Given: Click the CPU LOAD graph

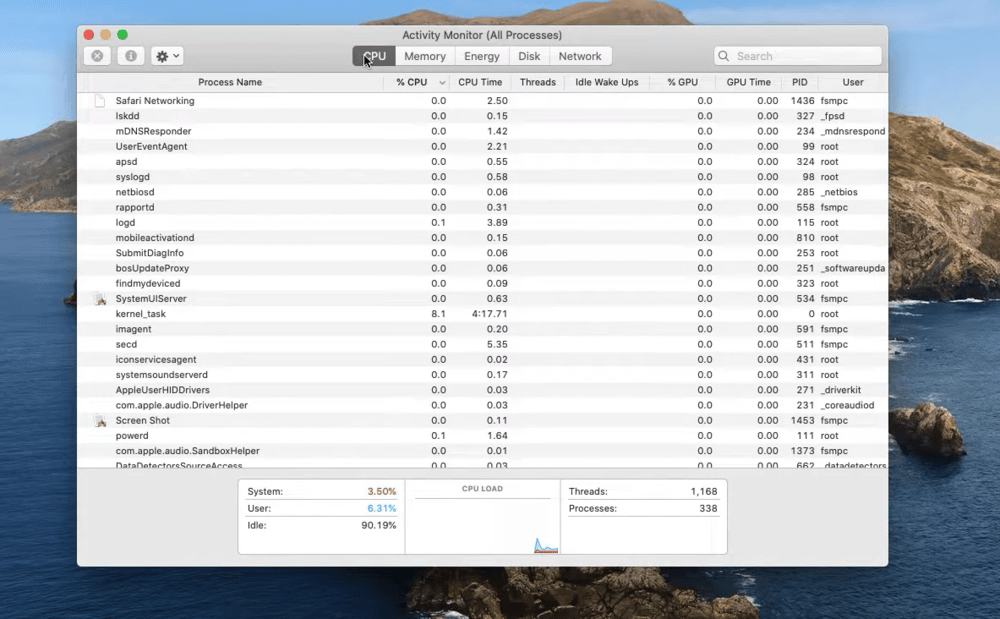Looking at the screenshot, I should point(483,518).
